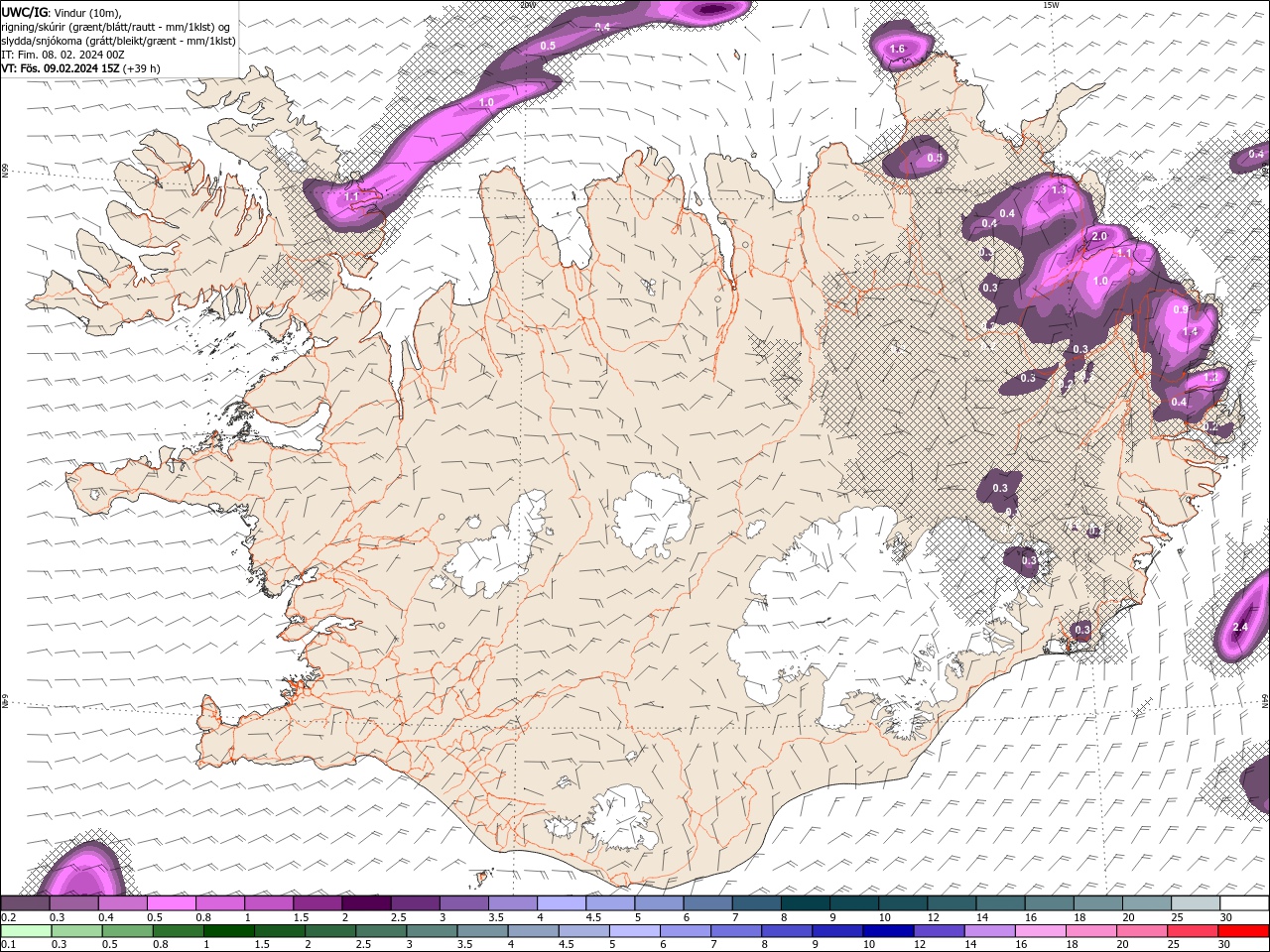Viewport: 1270px width, 952px height.
Task: Click the '20W' longitude label
Action: 527,5
